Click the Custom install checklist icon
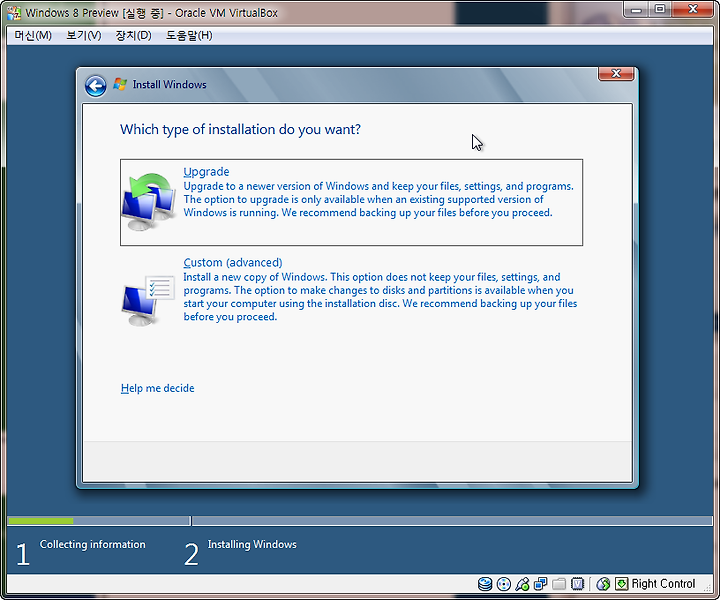This screenshot has height=600, width=720. click(149, 300)
